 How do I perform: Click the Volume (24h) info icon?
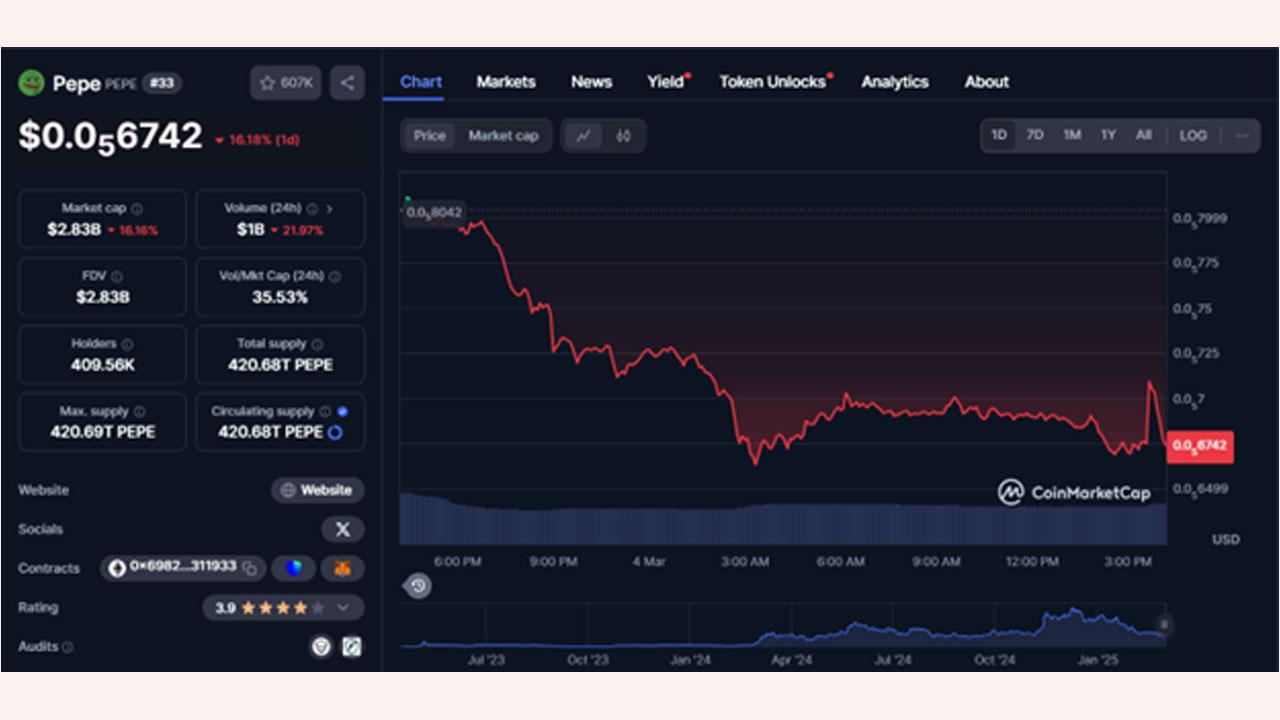312,209
